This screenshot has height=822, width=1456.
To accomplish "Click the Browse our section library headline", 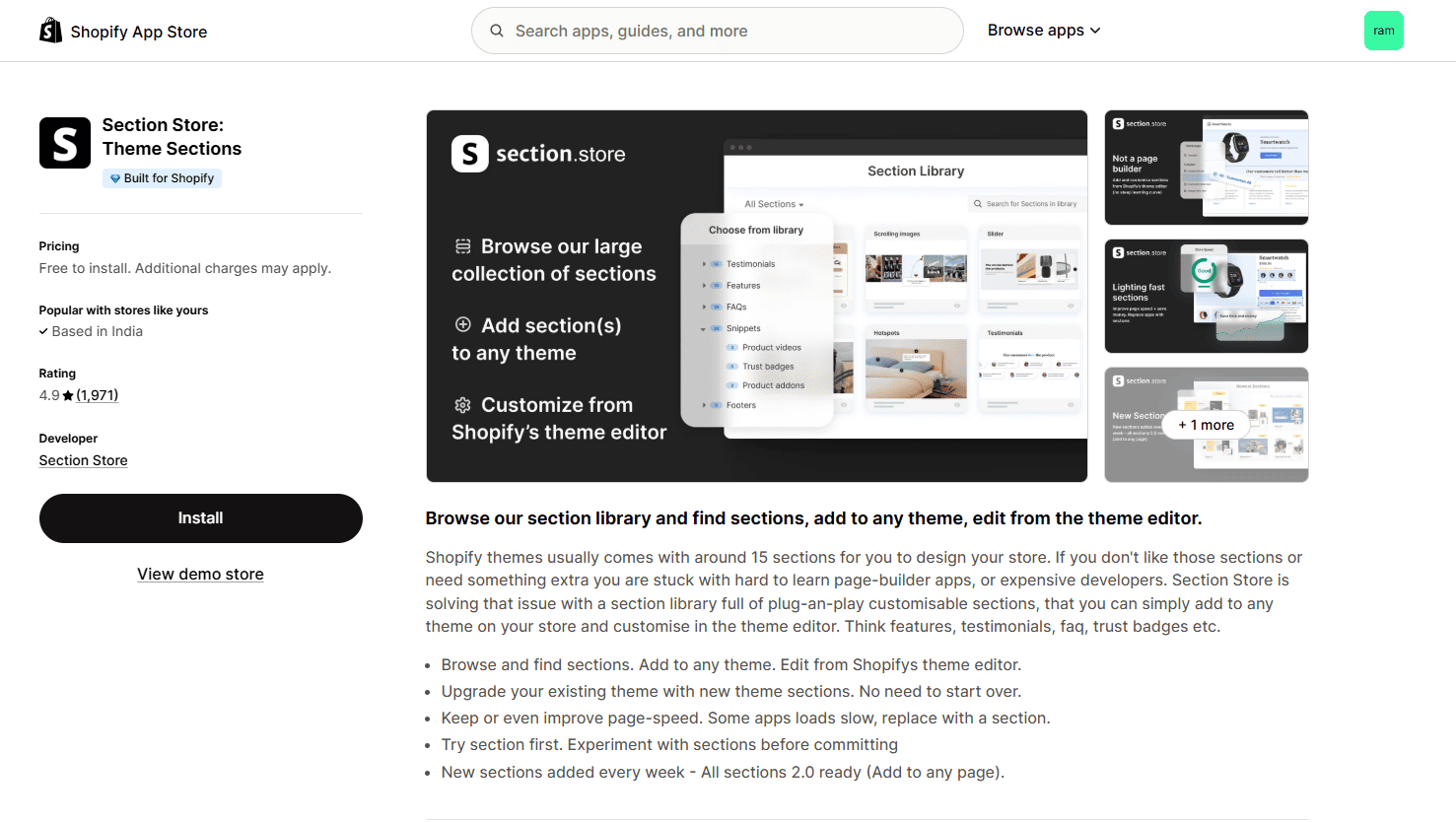I will [814, 518].
